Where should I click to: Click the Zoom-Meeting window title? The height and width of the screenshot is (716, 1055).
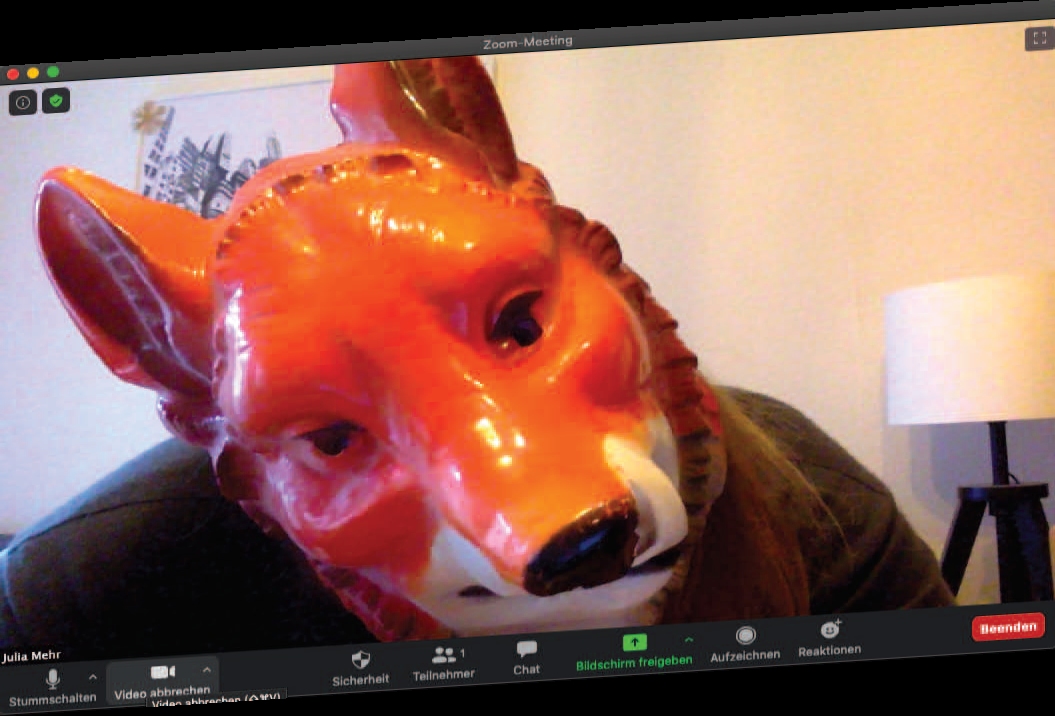tap(528, 42)
